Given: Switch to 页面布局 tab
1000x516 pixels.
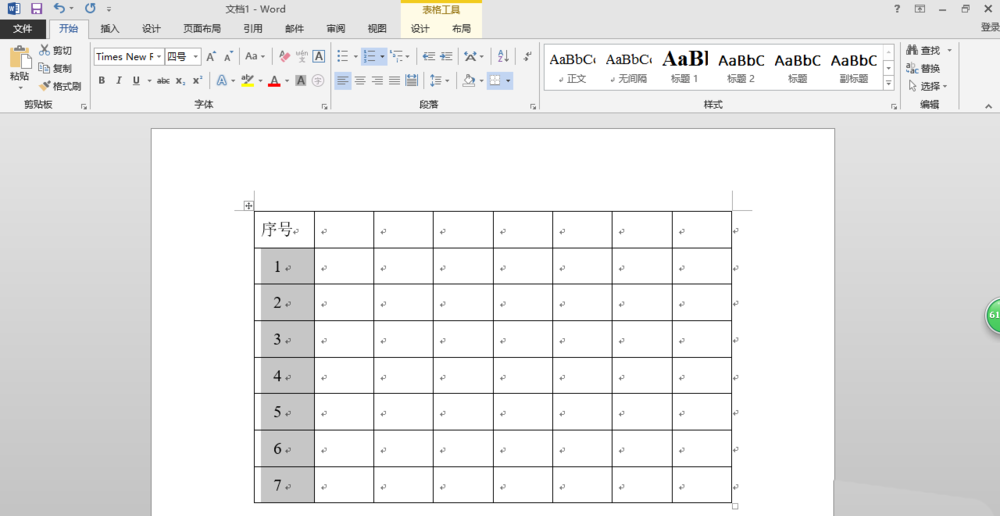Looking at the screenshot, I should (202, 29).
